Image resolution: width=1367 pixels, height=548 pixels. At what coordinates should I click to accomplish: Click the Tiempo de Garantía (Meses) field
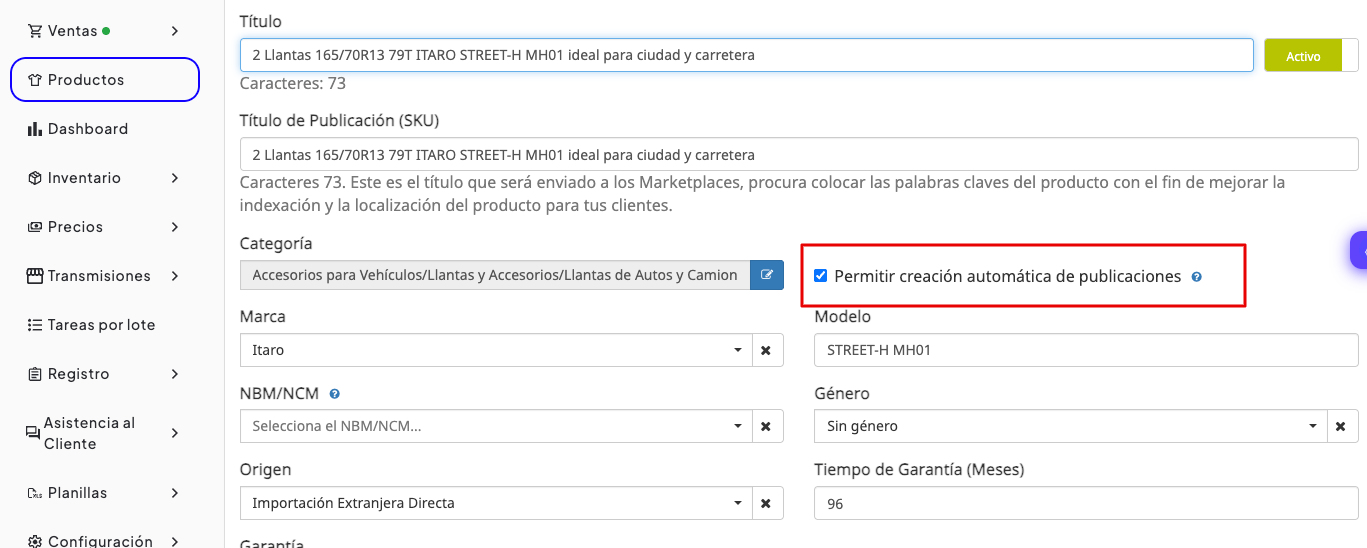click(x=1087, y=503)
